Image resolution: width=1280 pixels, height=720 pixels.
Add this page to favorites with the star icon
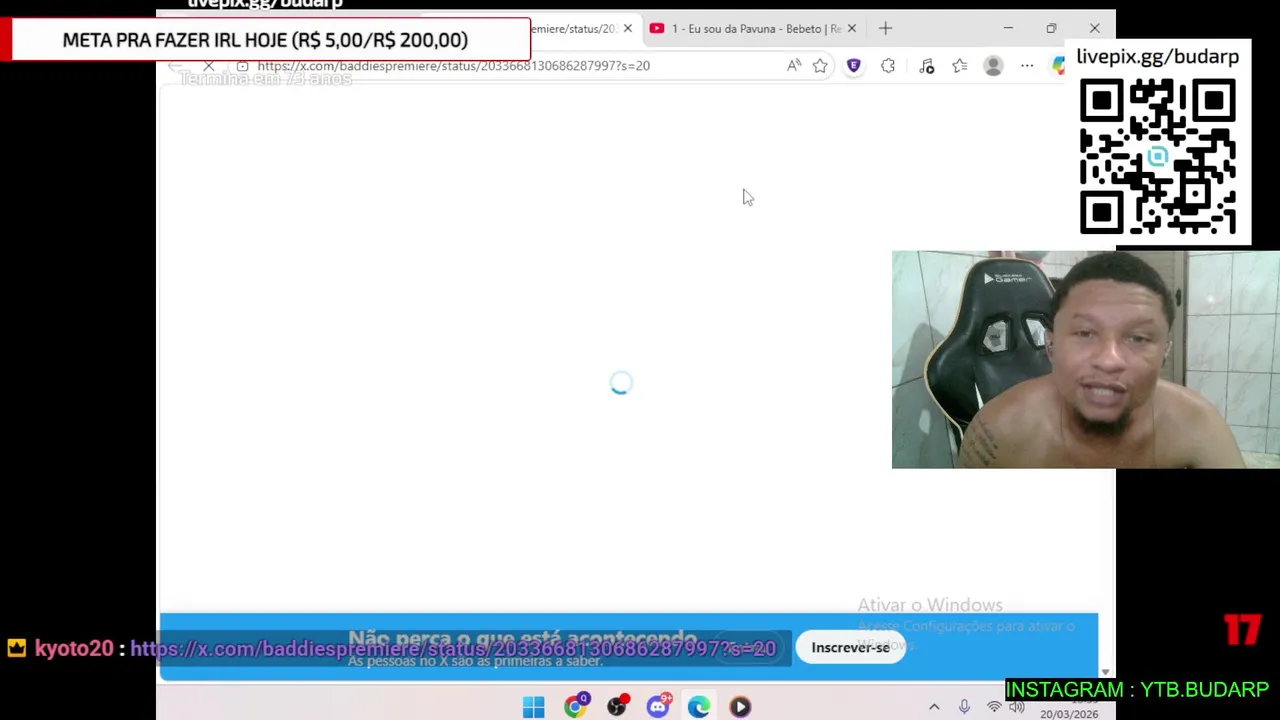click(820, 66)
